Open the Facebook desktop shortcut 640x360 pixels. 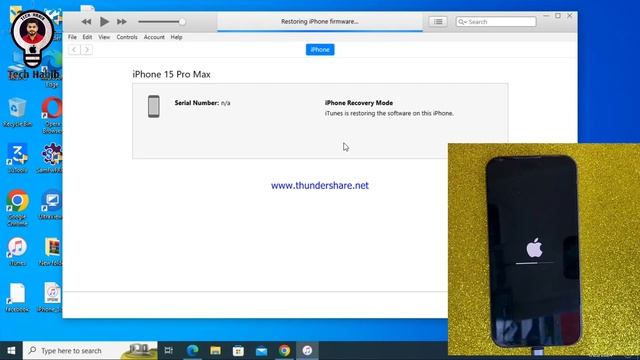point(17,298)
